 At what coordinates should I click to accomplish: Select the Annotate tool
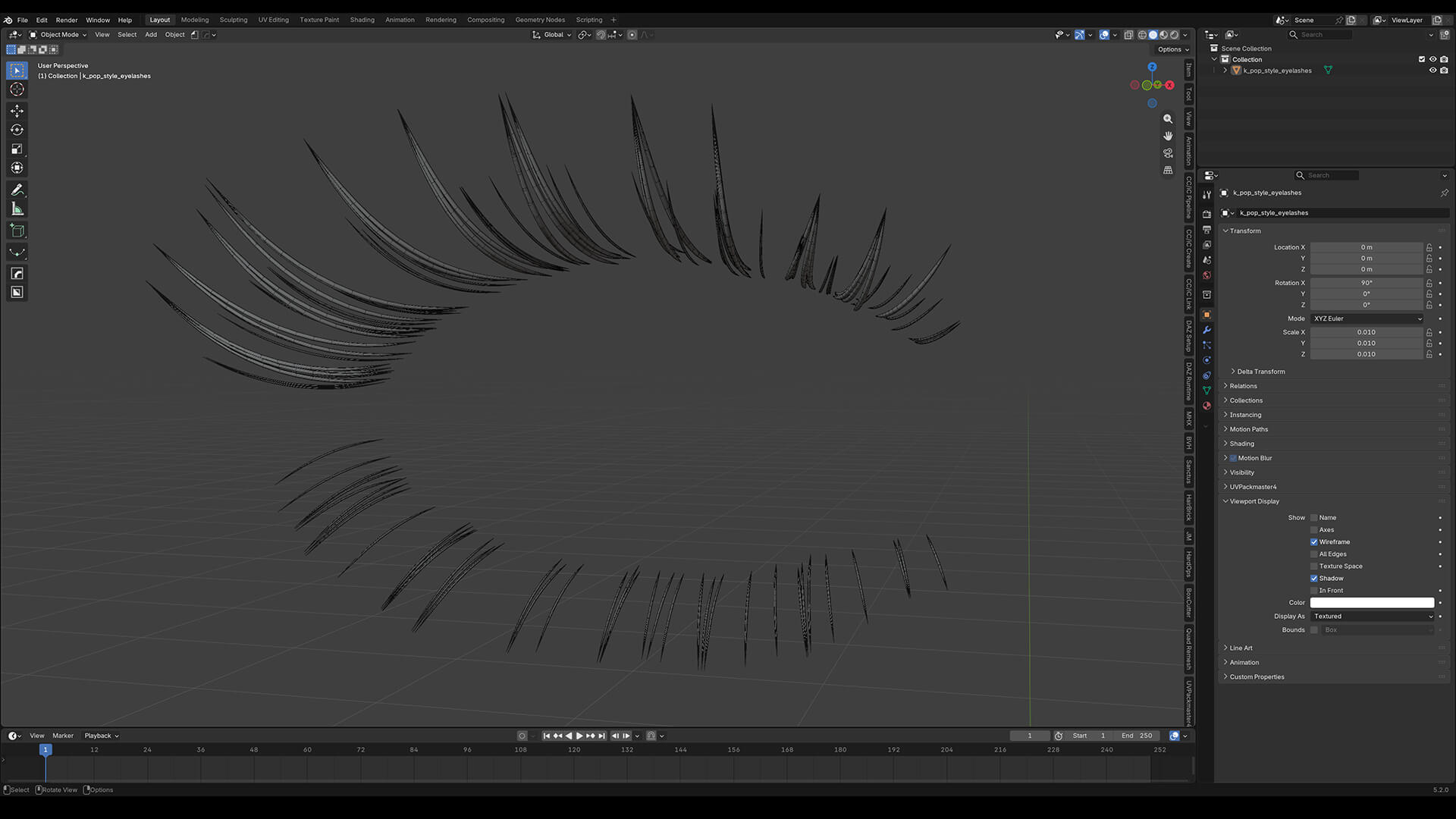coord(17,190)
